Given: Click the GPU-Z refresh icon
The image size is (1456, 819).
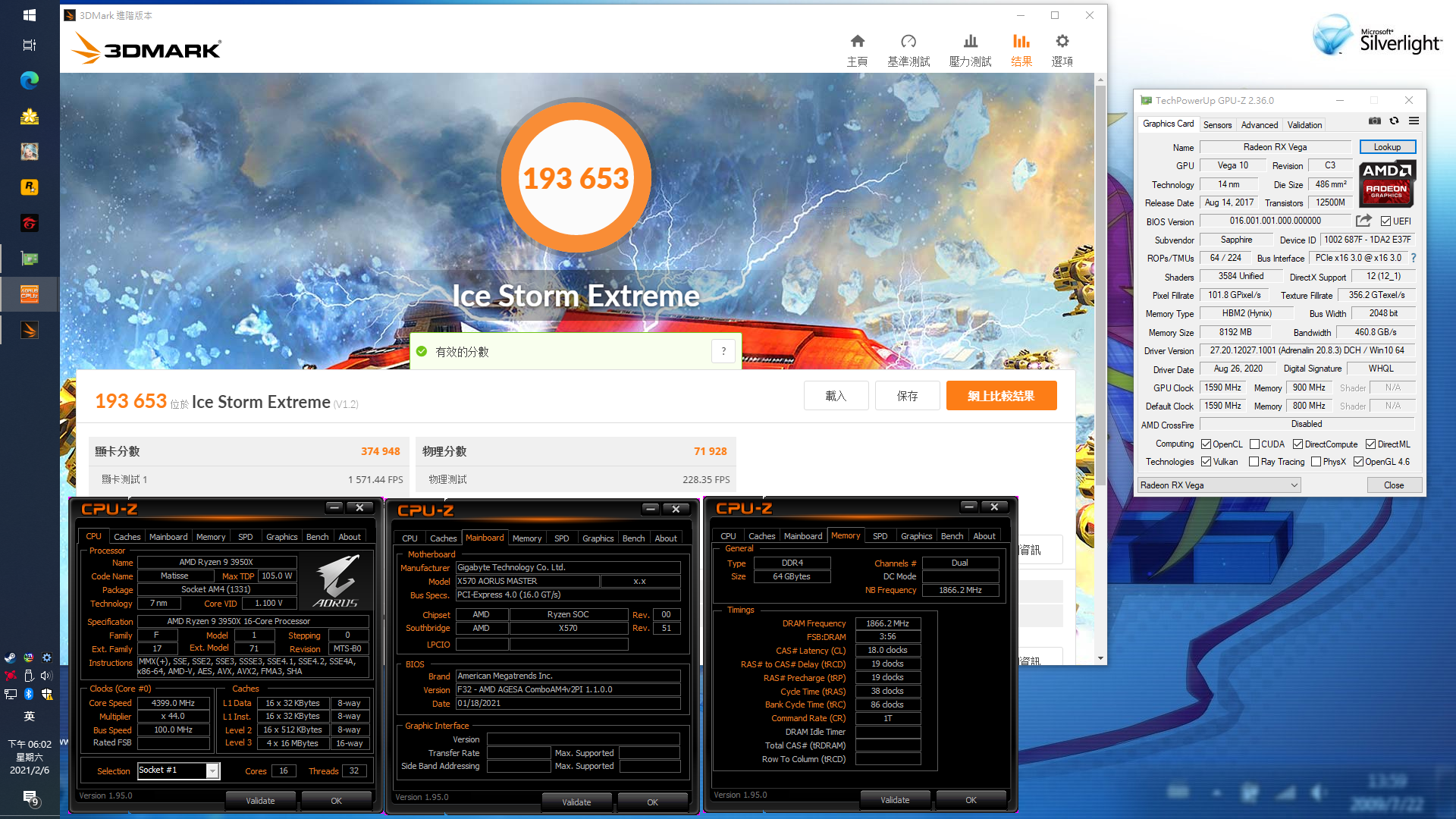Looking at the screenshot, I should pos(1394,121).
